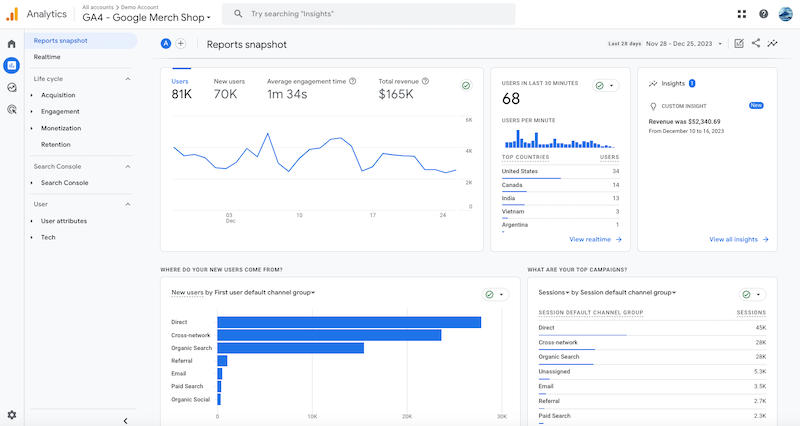
Task: Open the Help question mark icon
Action: 763,14
